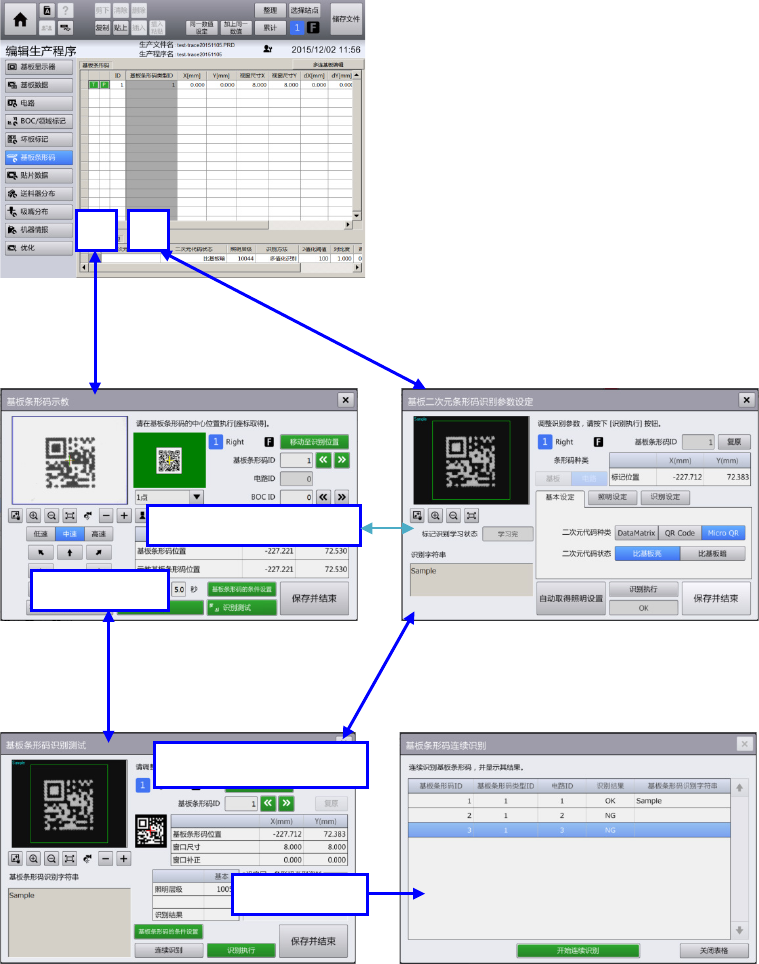Fit the teaching dialog image to view
759x964 pixels.
69,516
